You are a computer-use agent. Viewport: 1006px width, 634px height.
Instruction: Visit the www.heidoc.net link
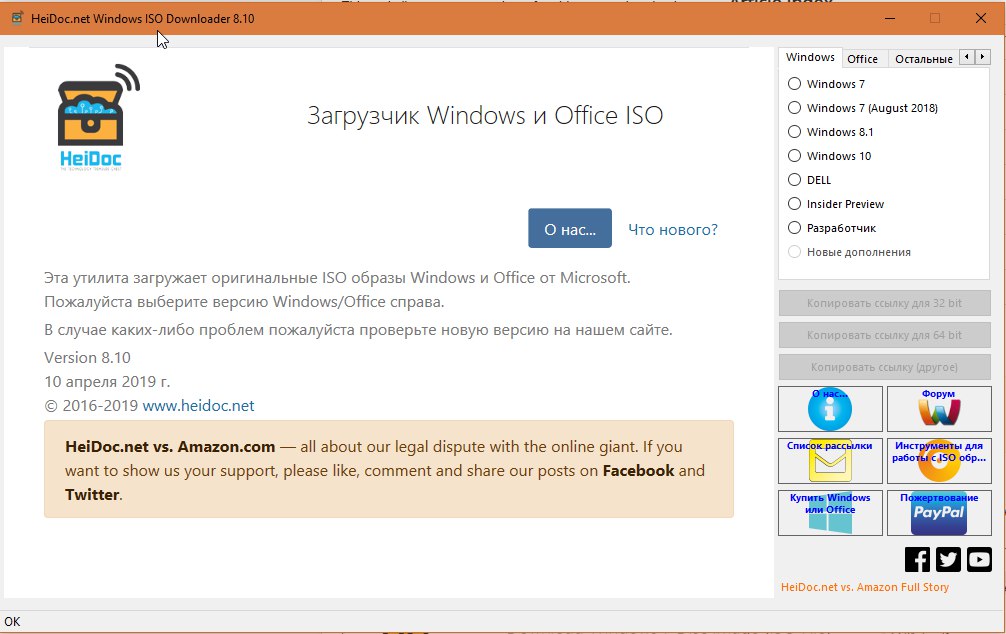(x=198, y=406)
